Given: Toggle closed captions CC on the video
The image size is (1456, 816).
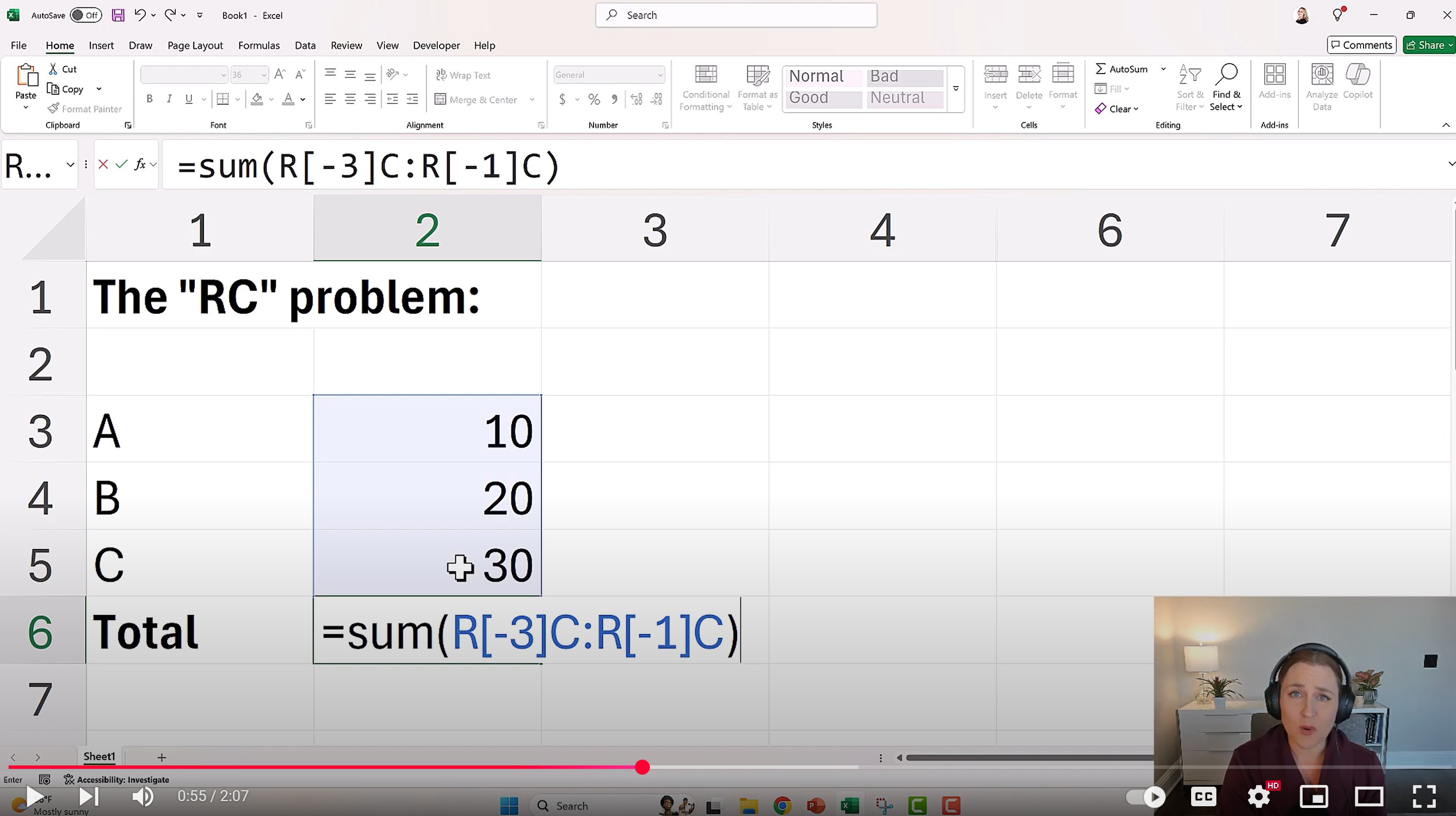Looking at the screenshot, I should [x=1203, y=796].
